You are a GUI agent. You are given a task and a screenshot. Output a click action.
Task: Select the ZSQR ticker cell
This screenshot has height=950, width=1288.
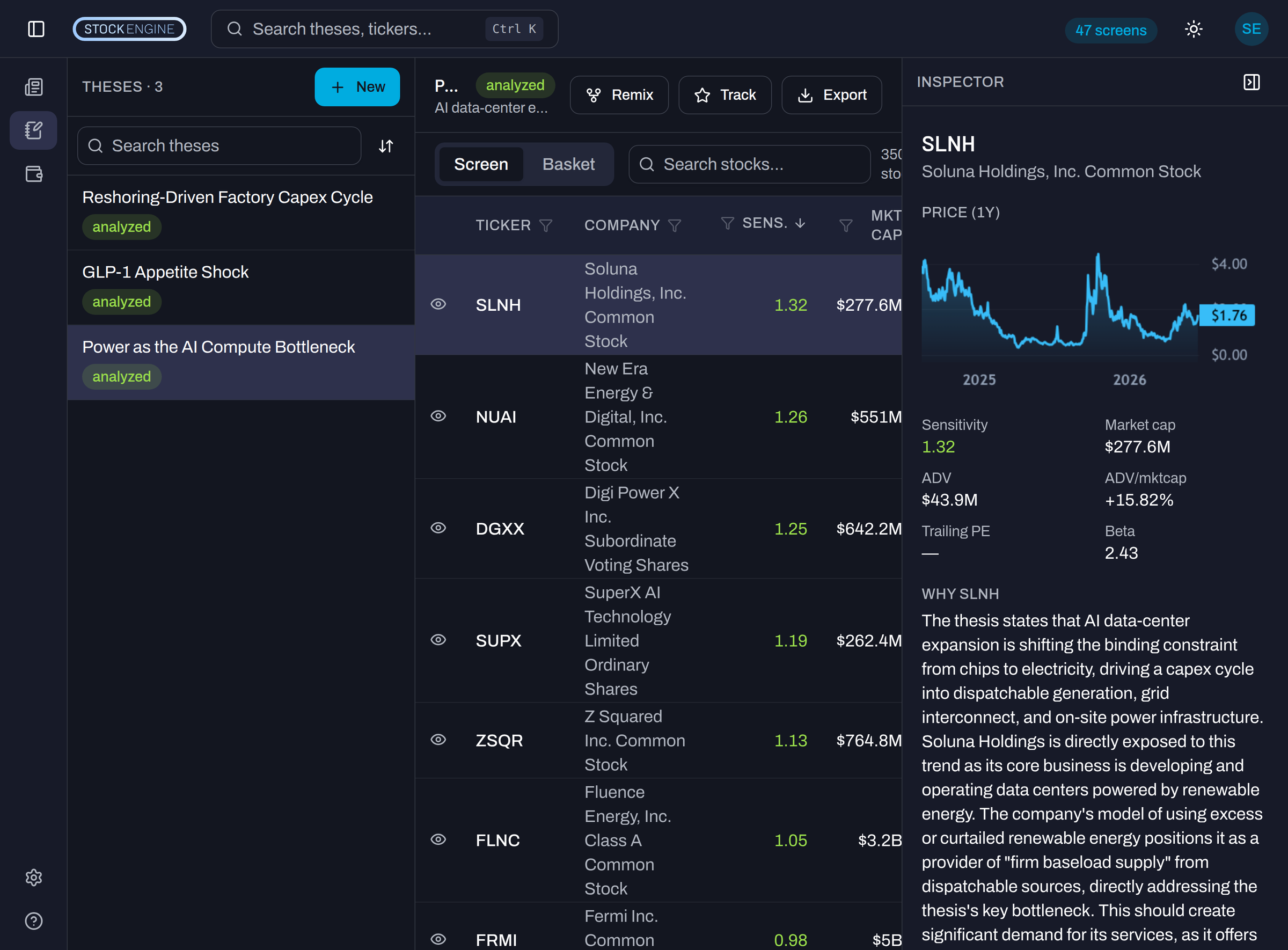pyautogui.click(x=499, y=740)
